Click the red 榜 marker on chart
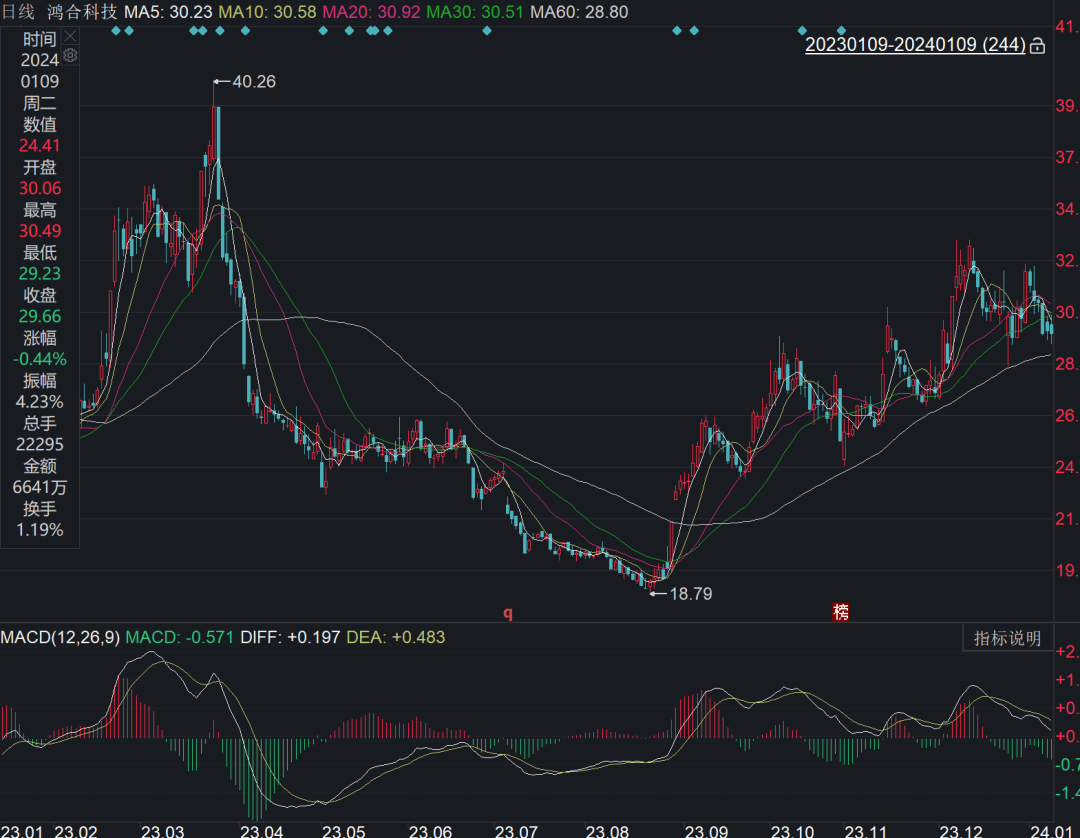This screenshot has height=838, width=1080. (840, 611)
